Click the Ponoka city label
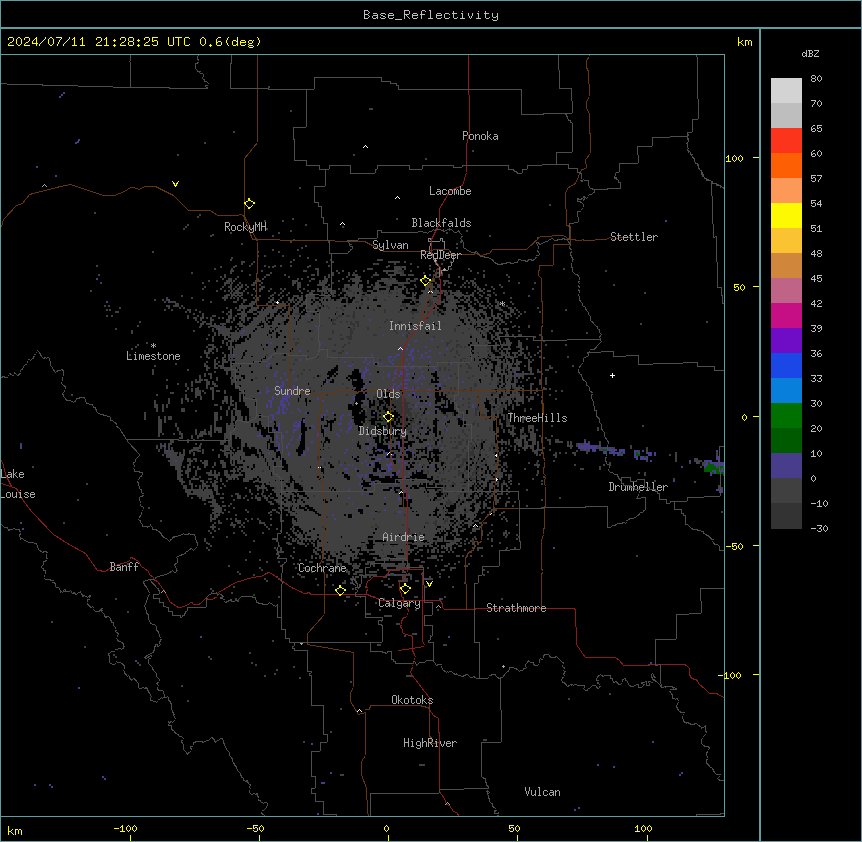 point(480,136)
